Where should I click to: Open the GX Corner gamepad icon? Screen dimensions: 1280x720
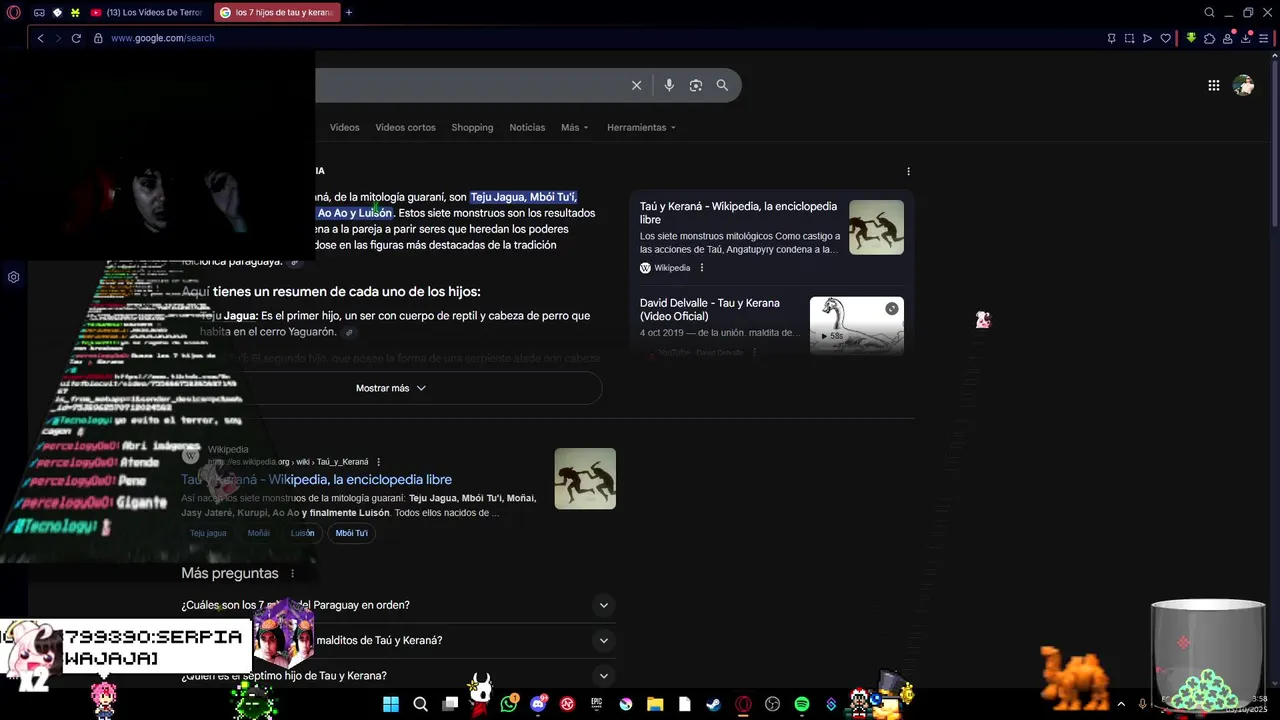(39, 13)
